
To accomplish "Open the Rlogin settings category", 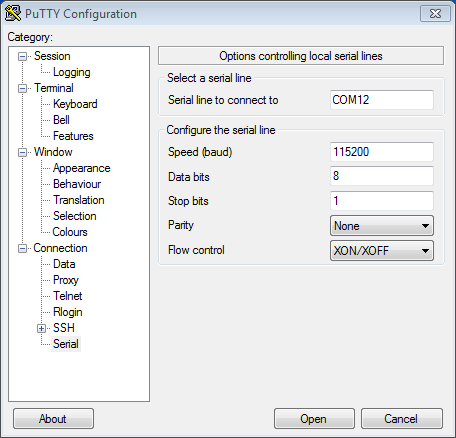I will click(x=68, y=312).
